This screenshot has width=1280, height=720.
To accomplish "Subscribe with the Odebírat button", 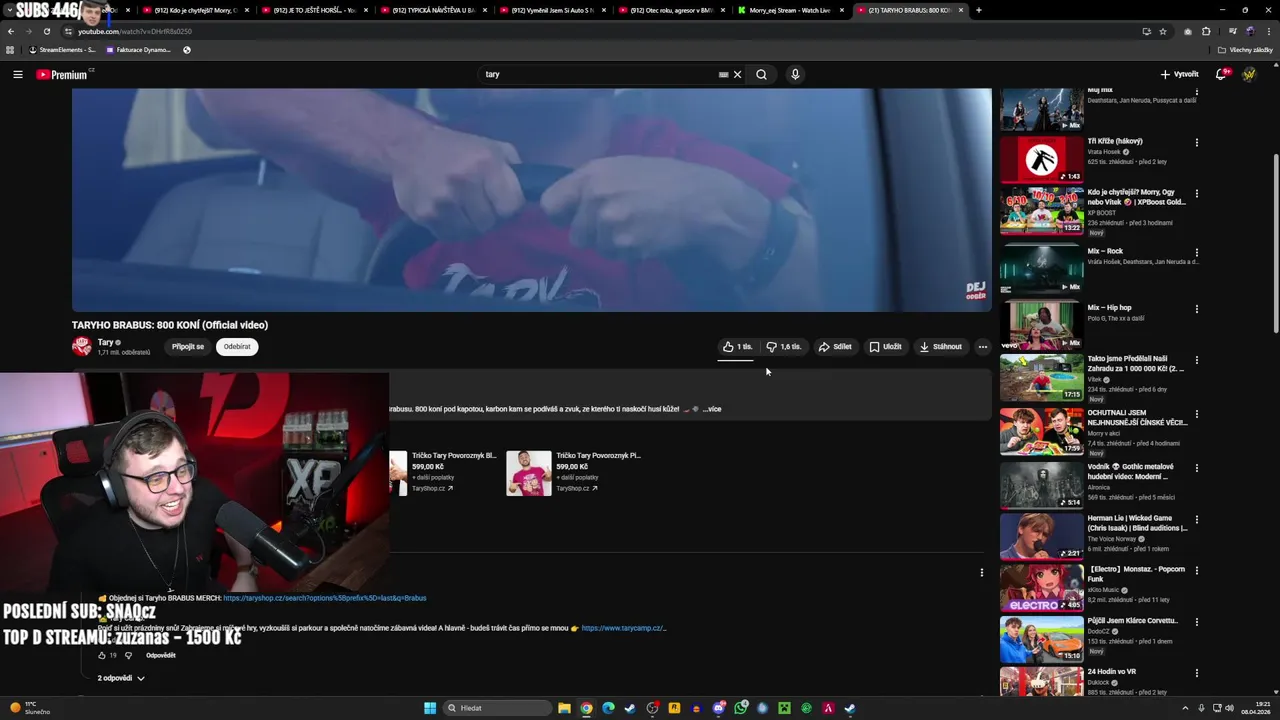I will (237, 347).
